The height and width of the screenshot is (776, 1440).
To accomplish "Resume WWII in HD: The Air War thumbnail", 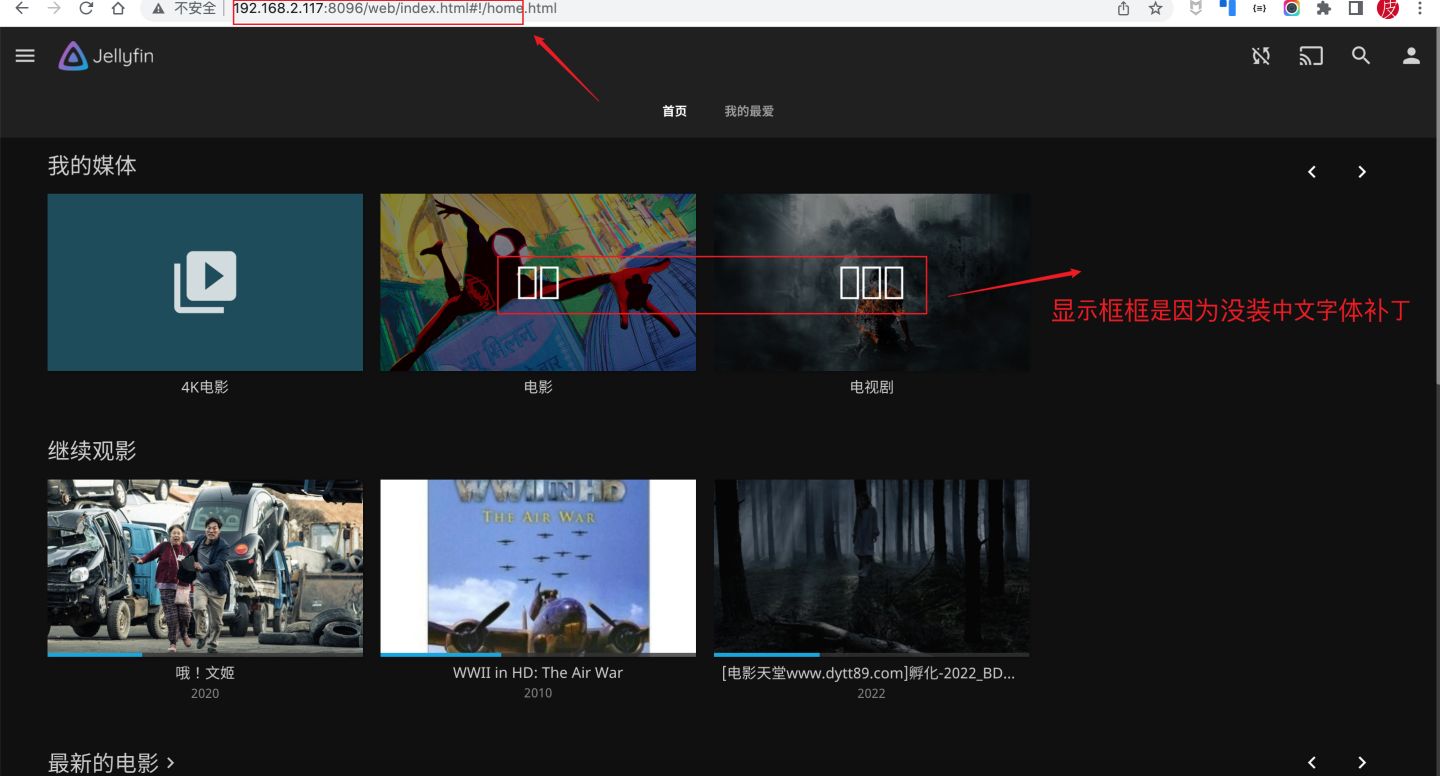I will point(538,567).
